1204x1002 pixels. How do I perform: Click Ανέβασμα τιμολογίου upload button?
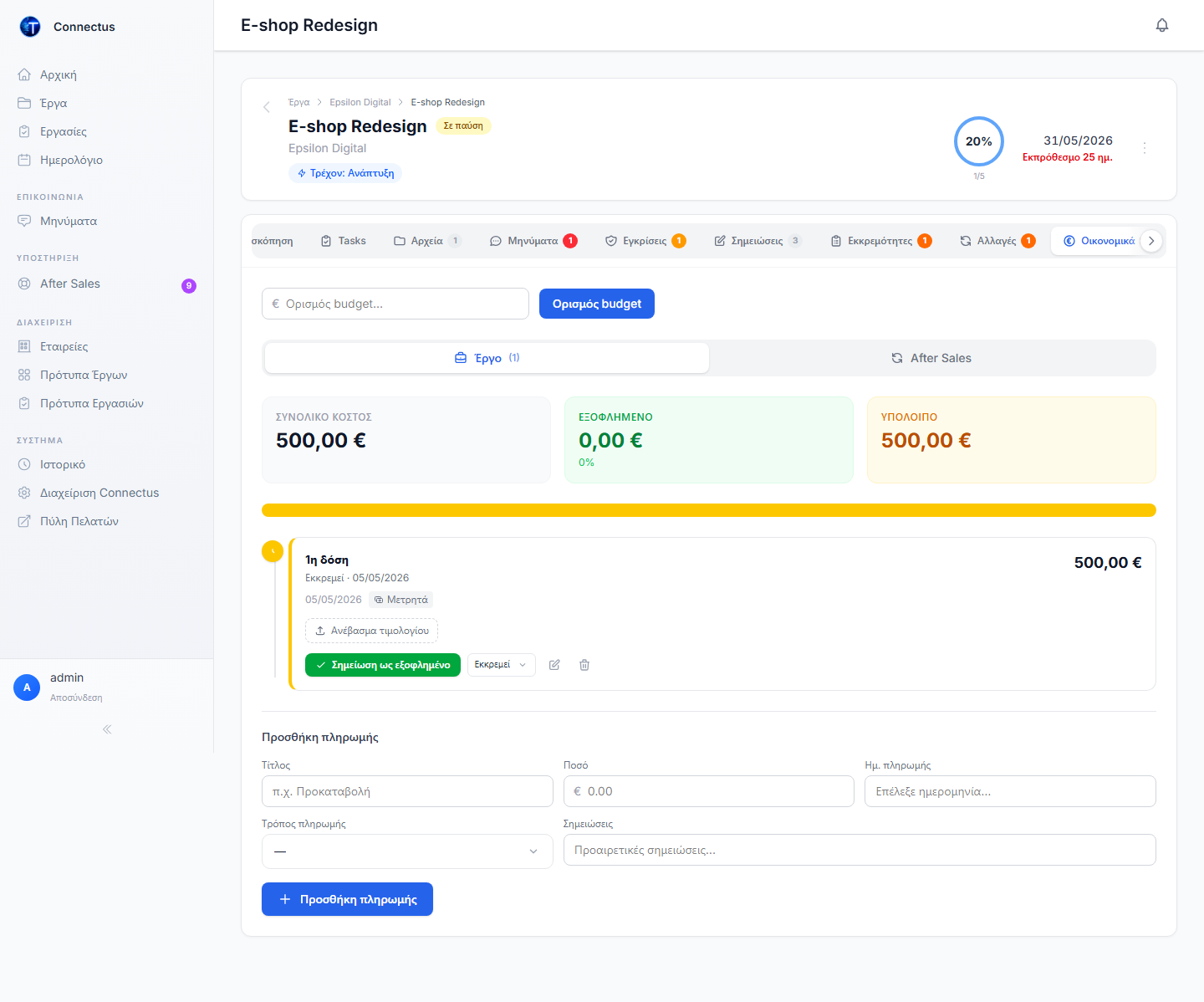point(371,631)
